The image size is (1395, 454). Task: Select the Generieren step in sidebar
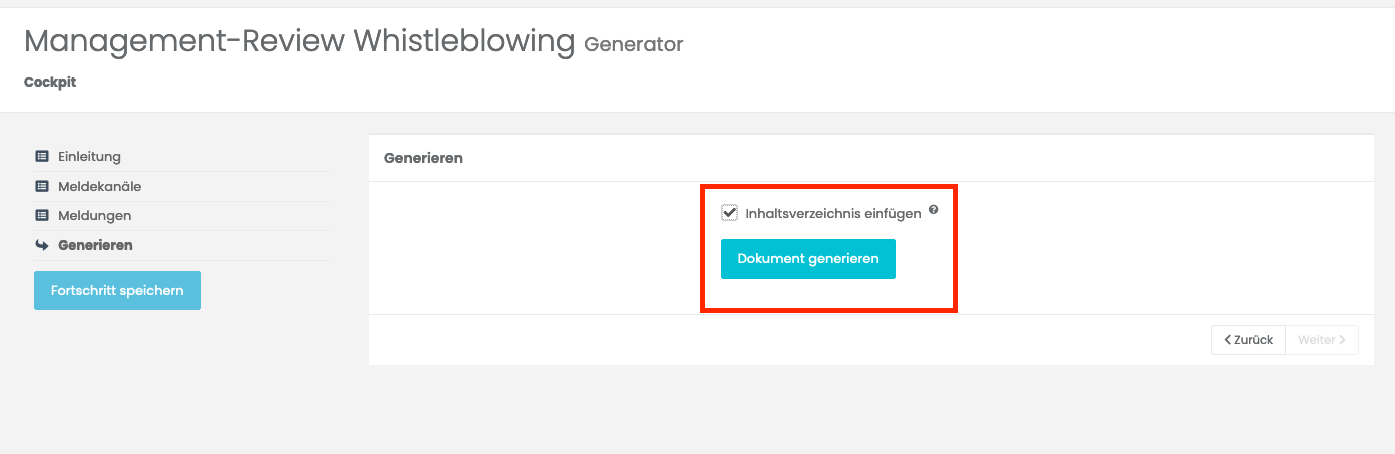click(x=95, y=245)
